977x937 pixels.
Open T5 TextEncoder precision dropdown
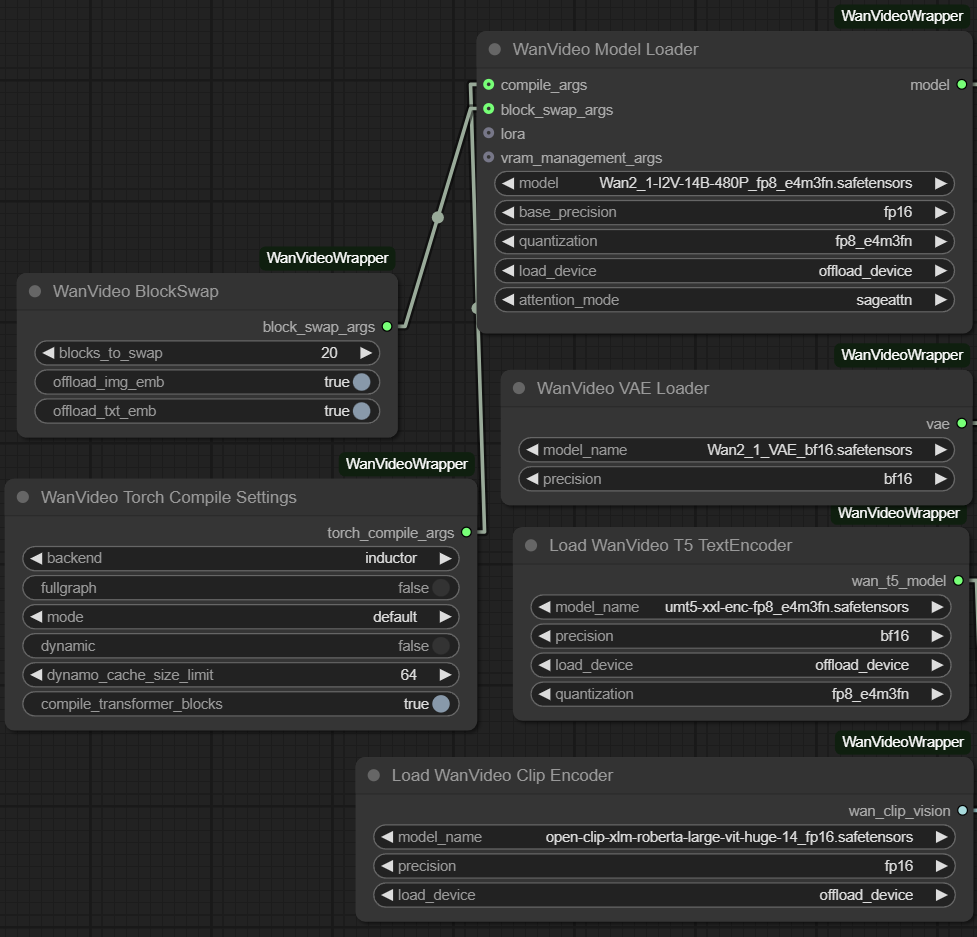click(741, 636)
